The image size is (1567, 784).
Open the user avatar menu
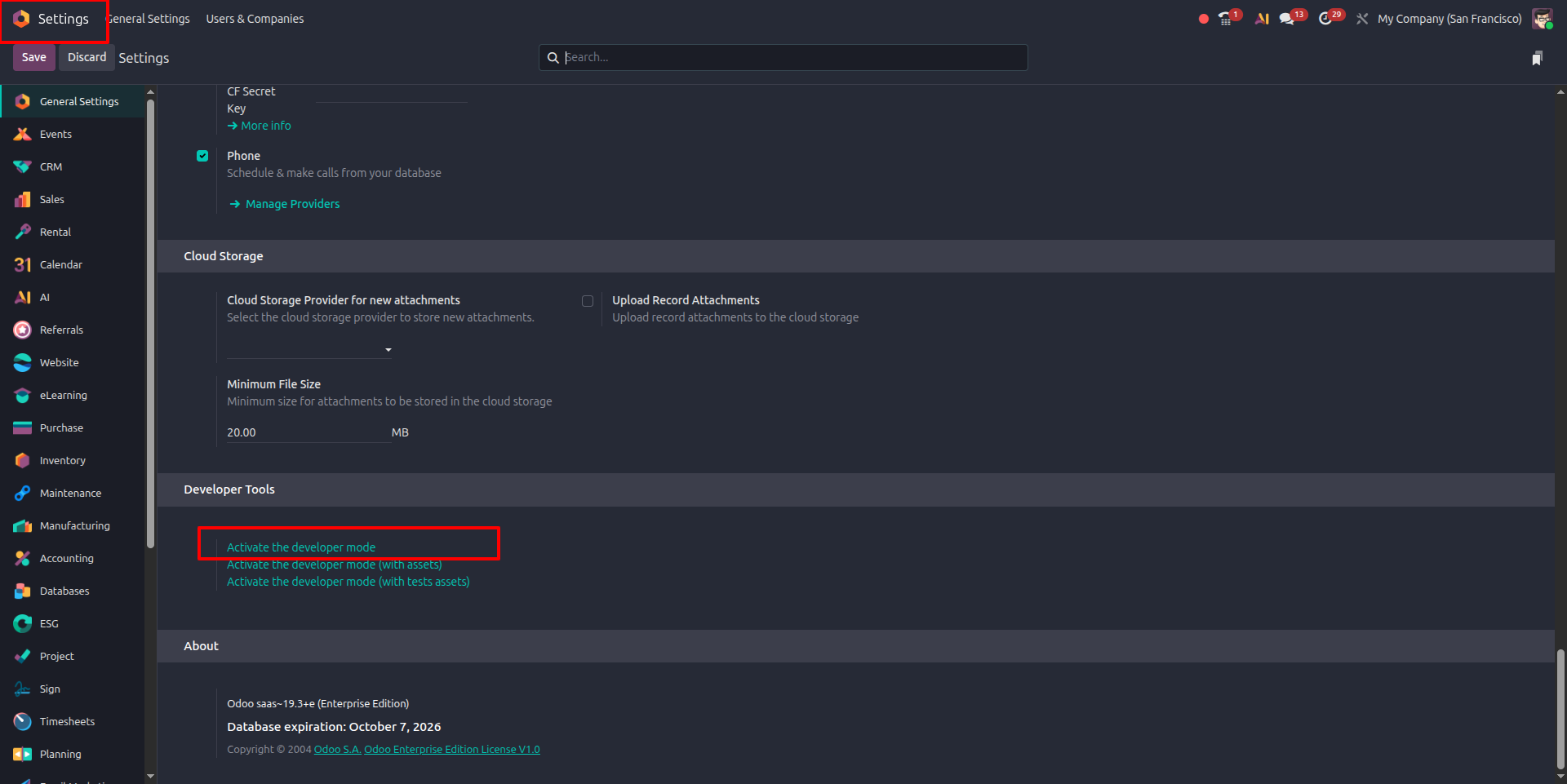pos(1542,19)
